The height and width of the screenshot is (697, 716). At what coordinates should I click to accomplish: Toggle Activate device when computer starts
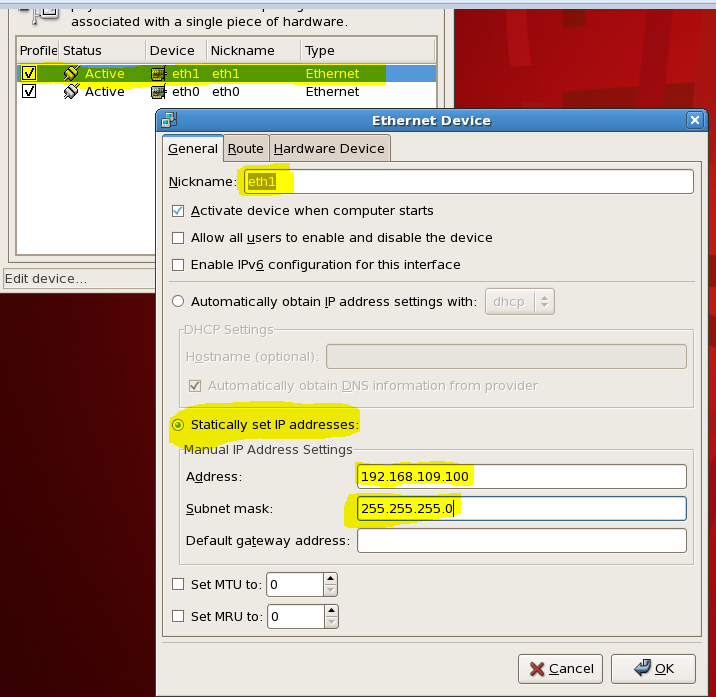[x=178, y=211]
